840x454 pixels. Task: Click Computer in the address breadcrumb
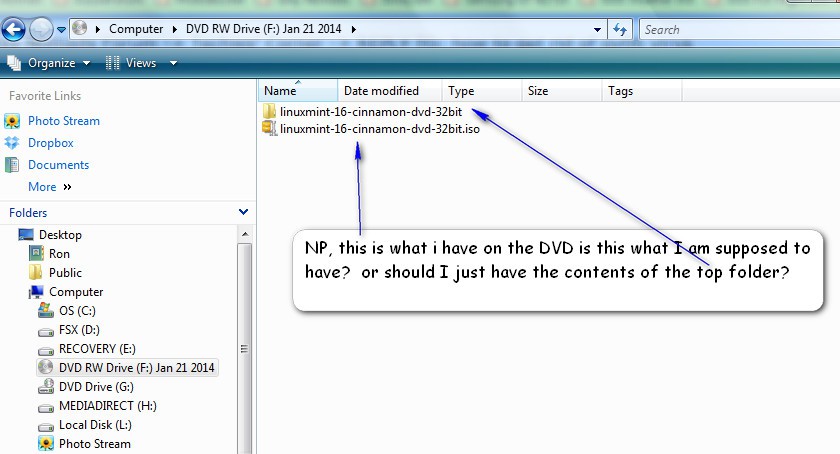pyautogui.click(x=135, y=29)
